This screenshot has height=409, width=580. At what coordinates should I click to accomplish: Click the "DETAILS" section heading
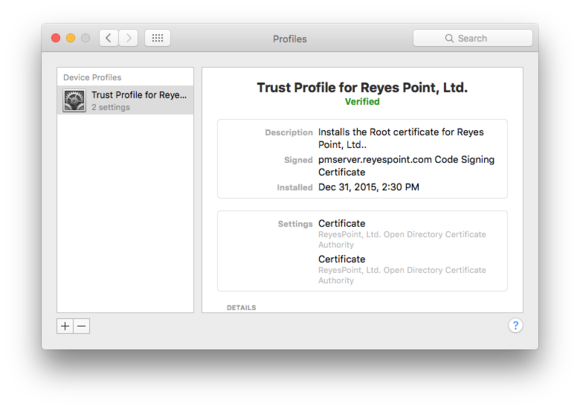[x=241, y=308]
